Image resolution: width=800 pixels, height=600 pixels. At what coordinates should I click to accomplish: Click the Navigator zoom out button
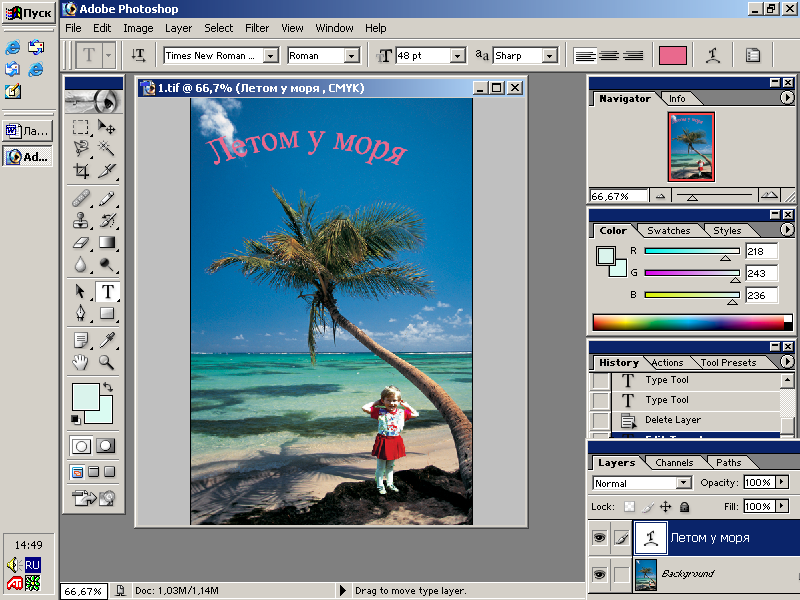point(660,195)
